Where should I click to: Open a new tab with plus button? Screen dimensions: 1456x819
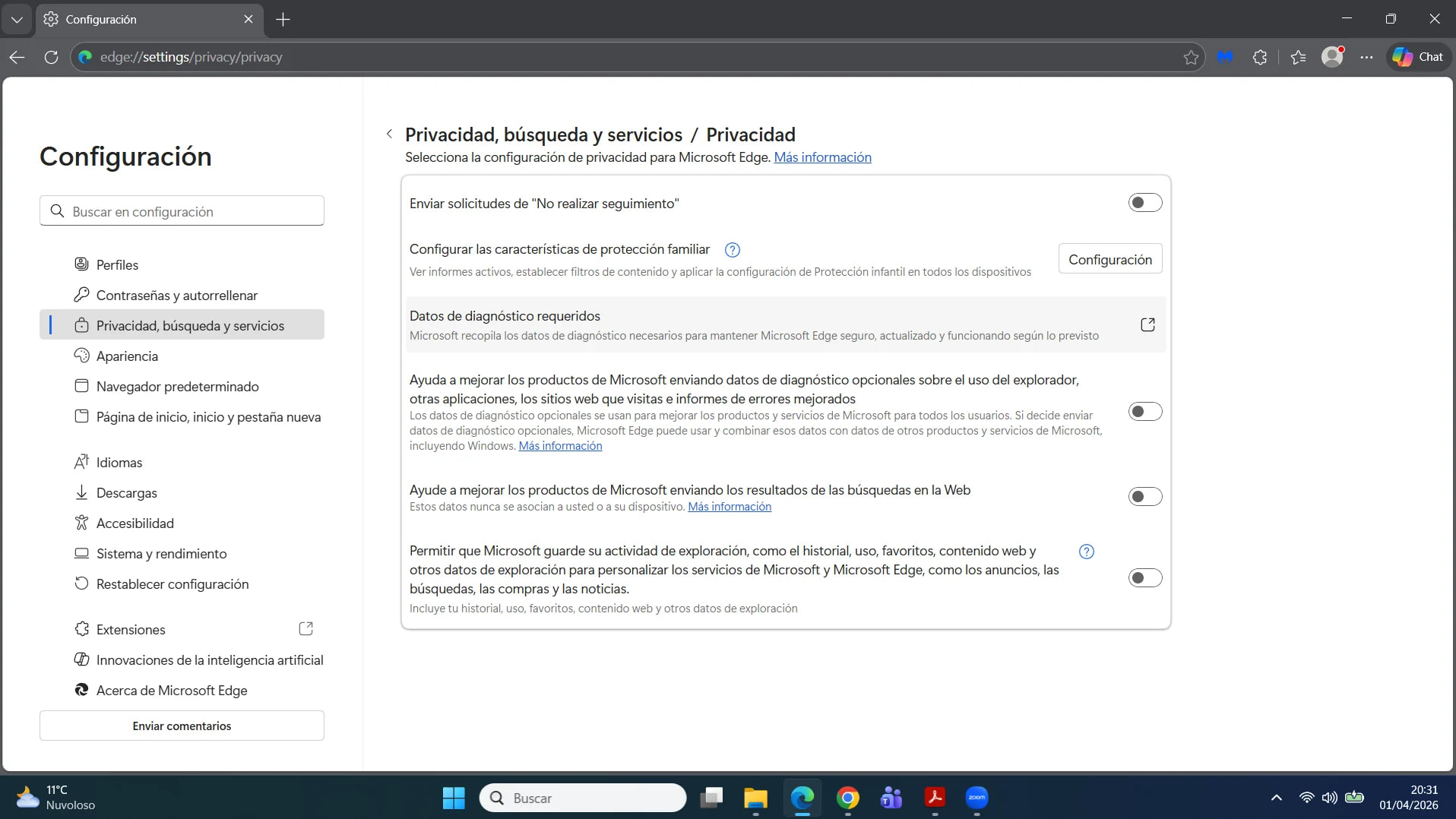(x=283, y=19)
